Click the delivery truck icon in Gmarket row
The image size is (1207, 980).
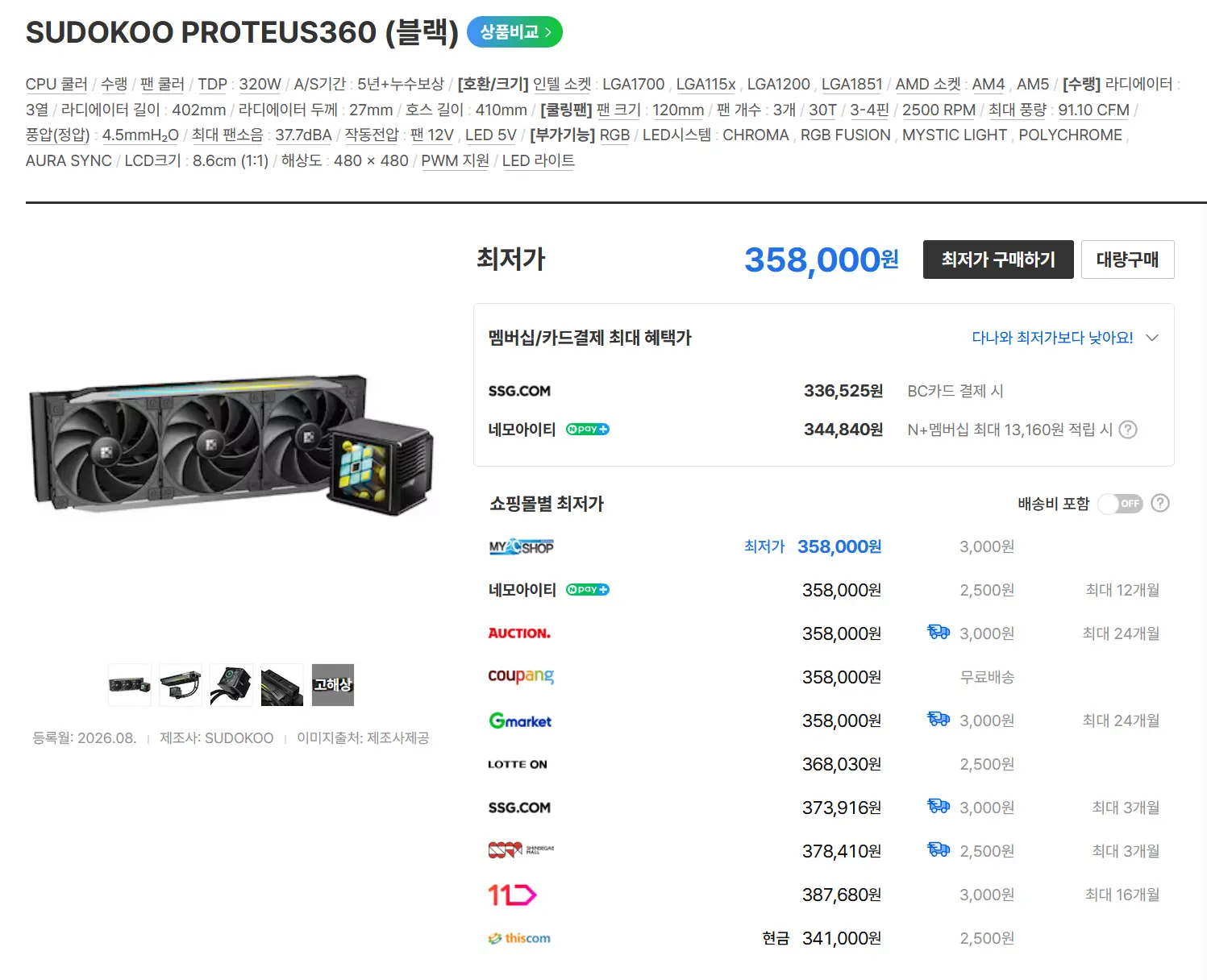coord(939,720)
